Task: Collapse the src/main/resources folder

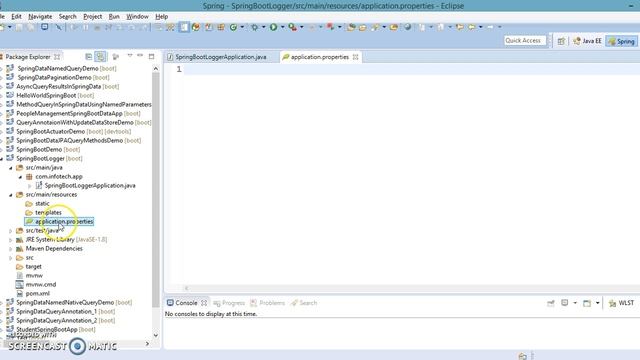Action: point(11,195)
